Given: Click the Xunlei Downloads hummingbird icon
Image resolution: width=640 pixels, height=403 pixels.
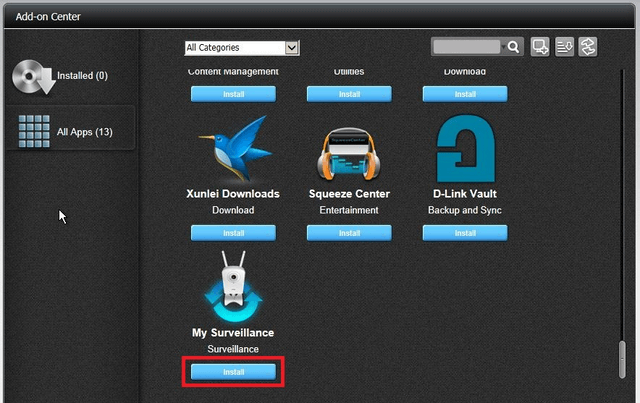Looking at the screenshot, I should pos(236,149).
